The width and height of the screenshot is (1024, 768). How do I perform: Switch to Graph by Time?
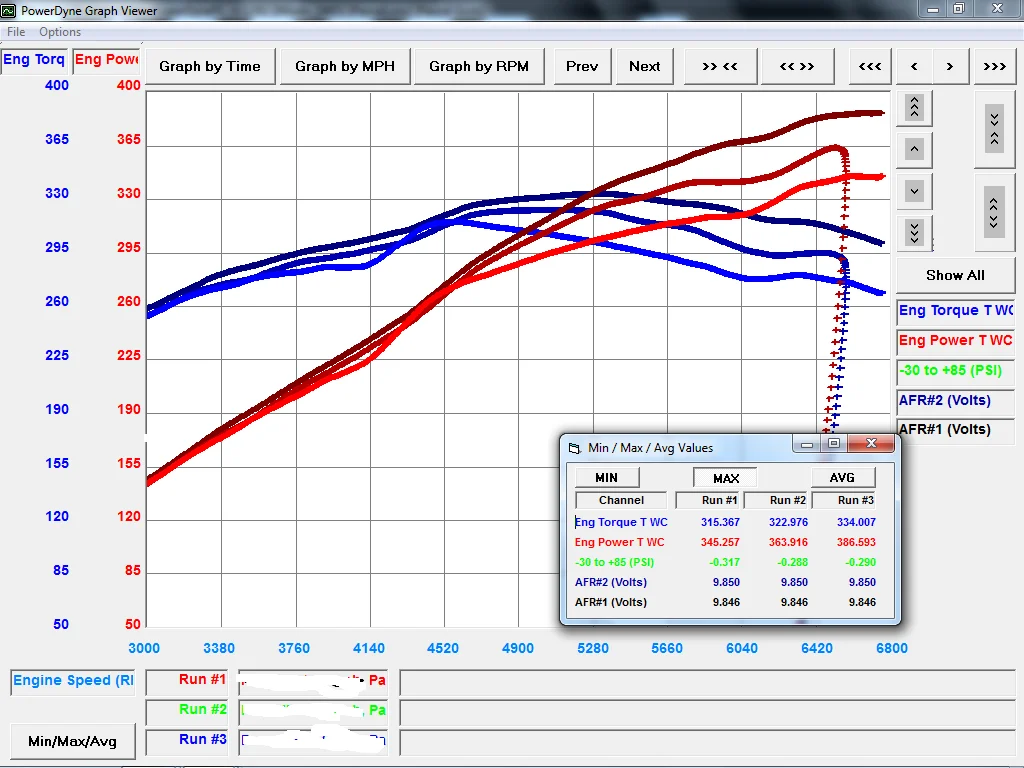click(210, 66)
